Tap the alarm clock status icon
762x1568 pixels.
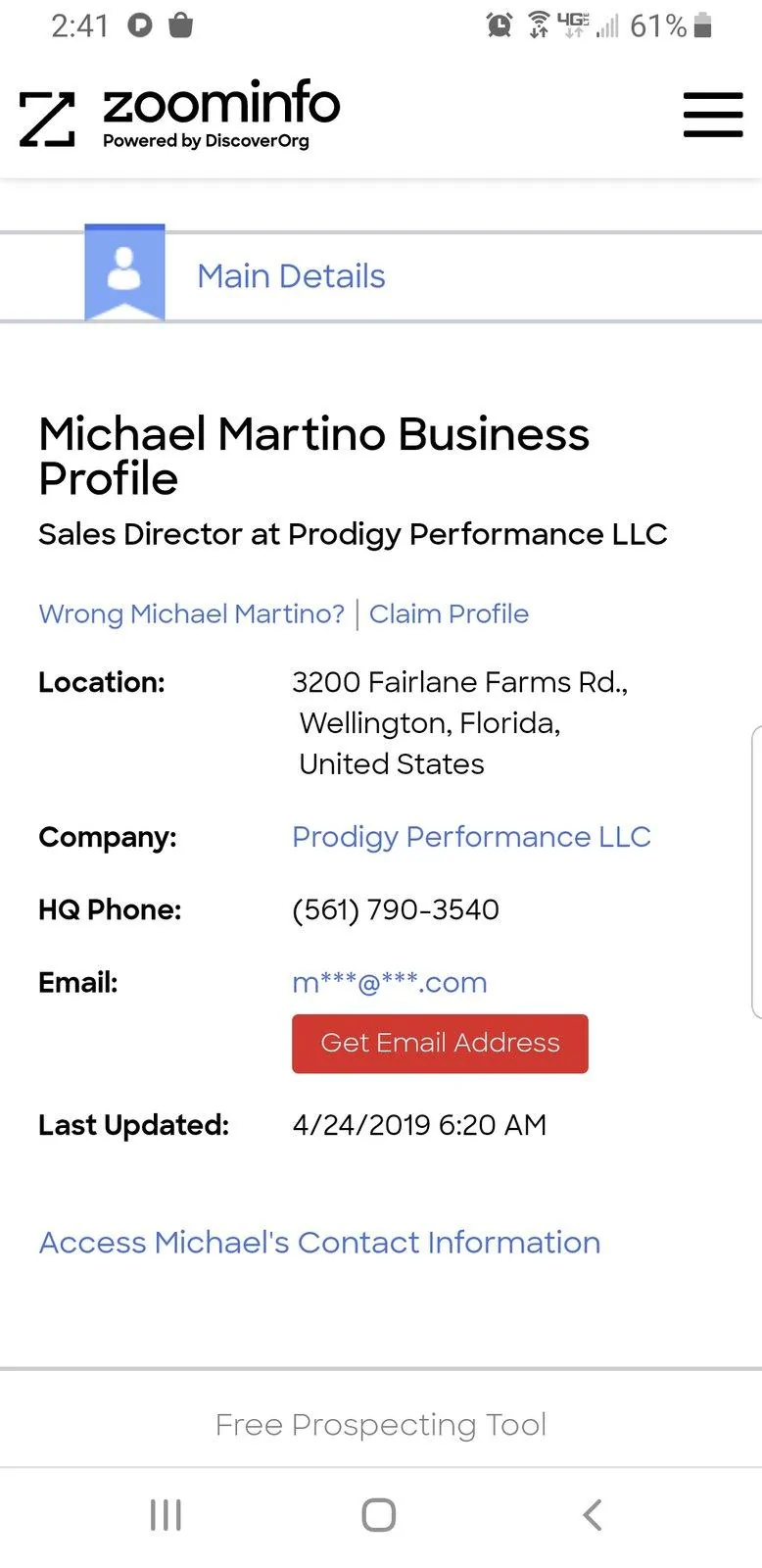coord(500,25)
